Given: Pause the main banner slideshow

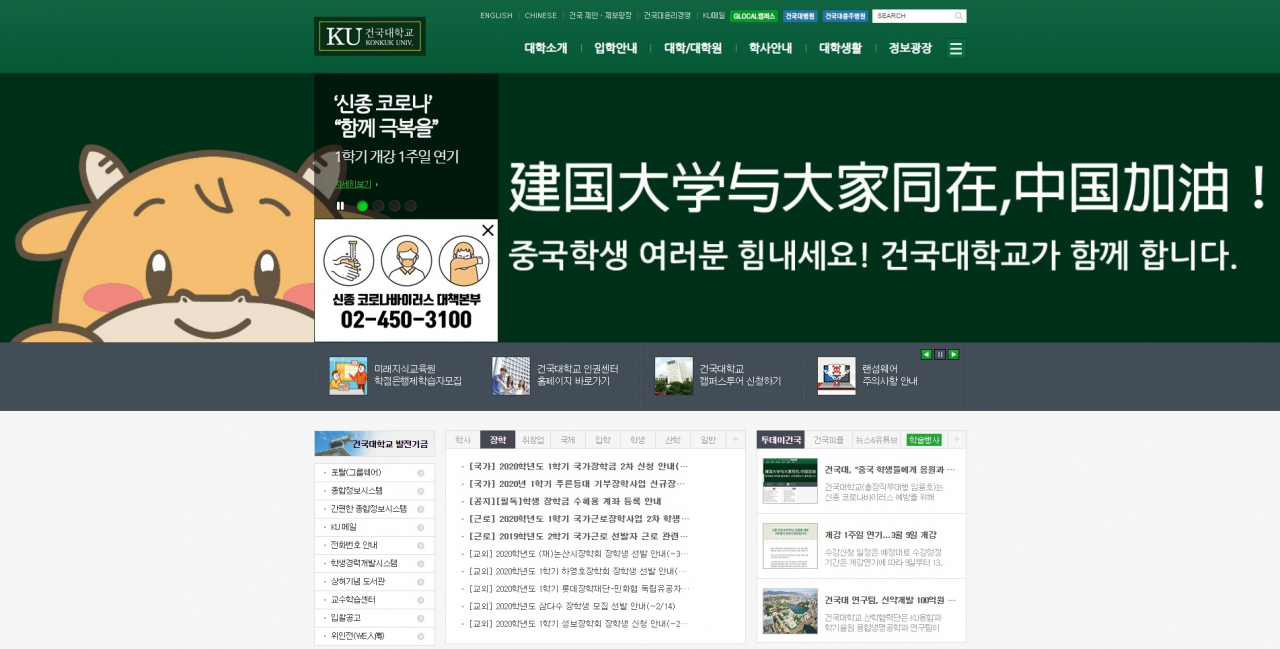Looking at the screenshot, I should click(340, 206).
